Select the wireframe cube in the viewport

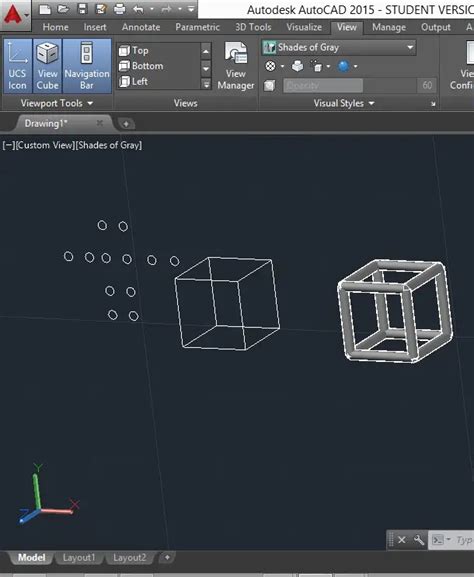pyautogui.click(x=227, y=304)
